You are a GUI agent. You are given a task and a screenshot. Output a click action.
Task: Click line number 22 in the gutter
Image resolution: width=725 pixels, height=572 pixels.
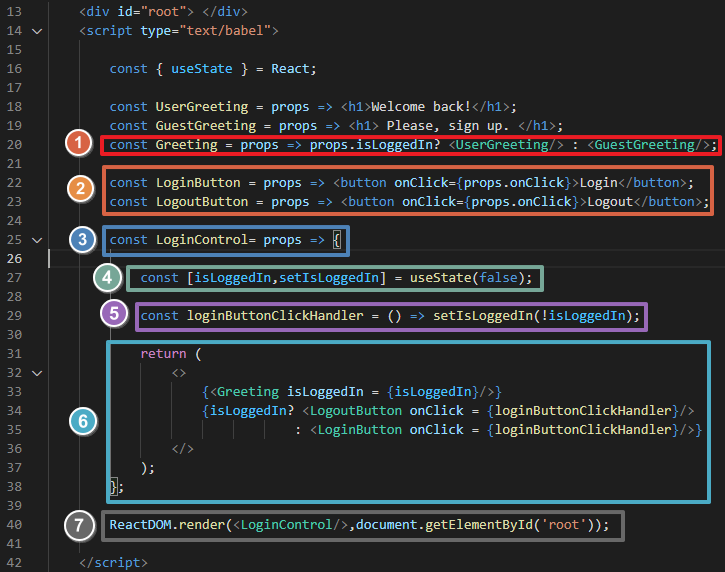click(14, 183)
